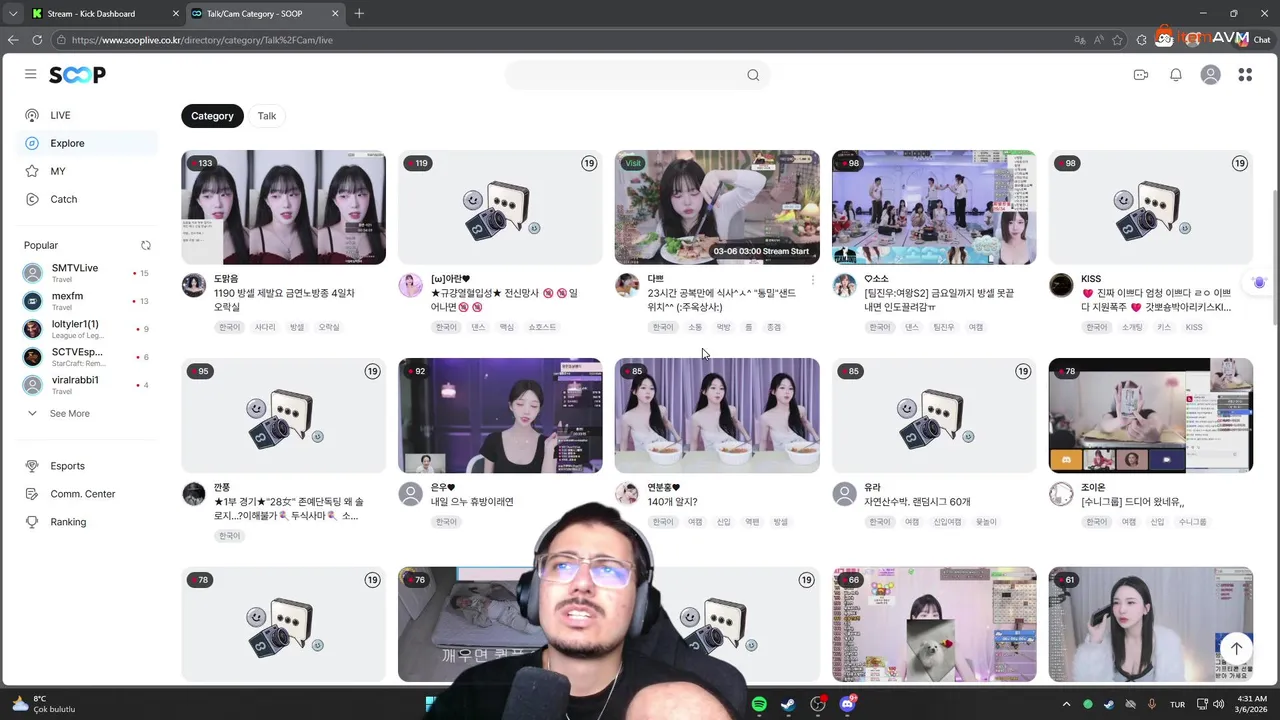Show hidden system tray icons
Viewport: 1280px width, 720px height.
click(x=1066, y=705)
